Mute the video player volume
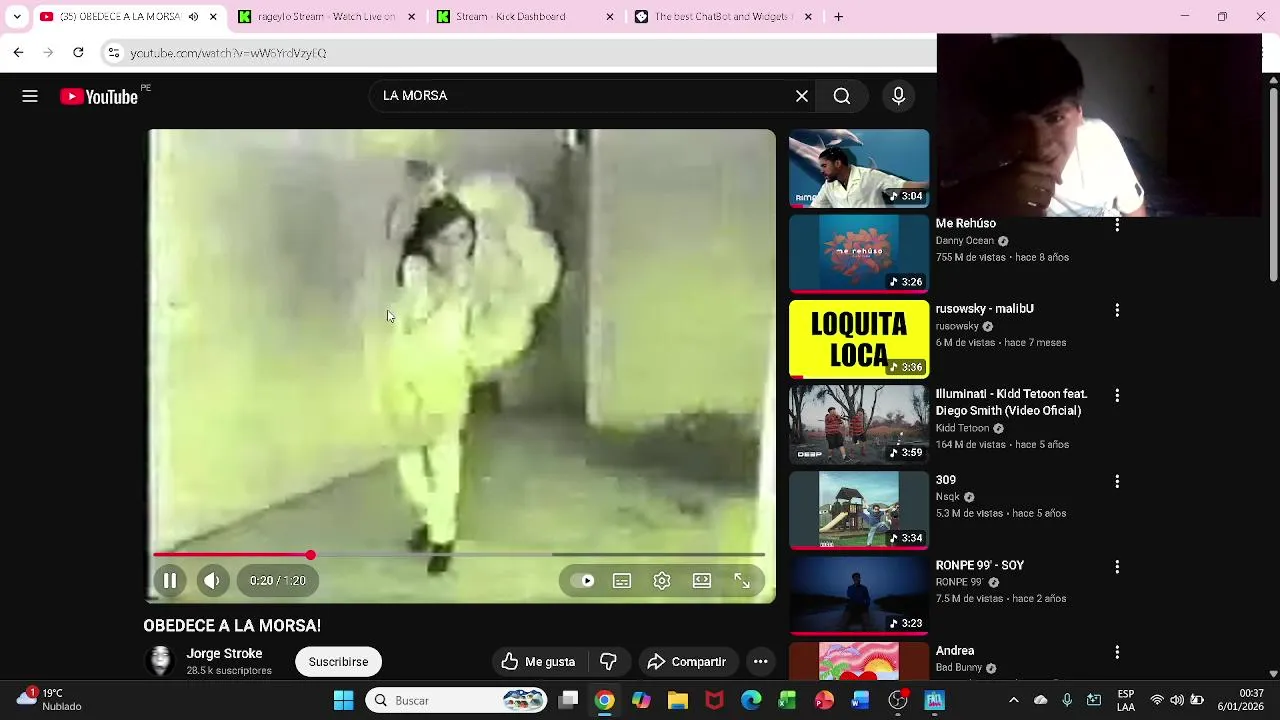 click(x=212, y=580)
